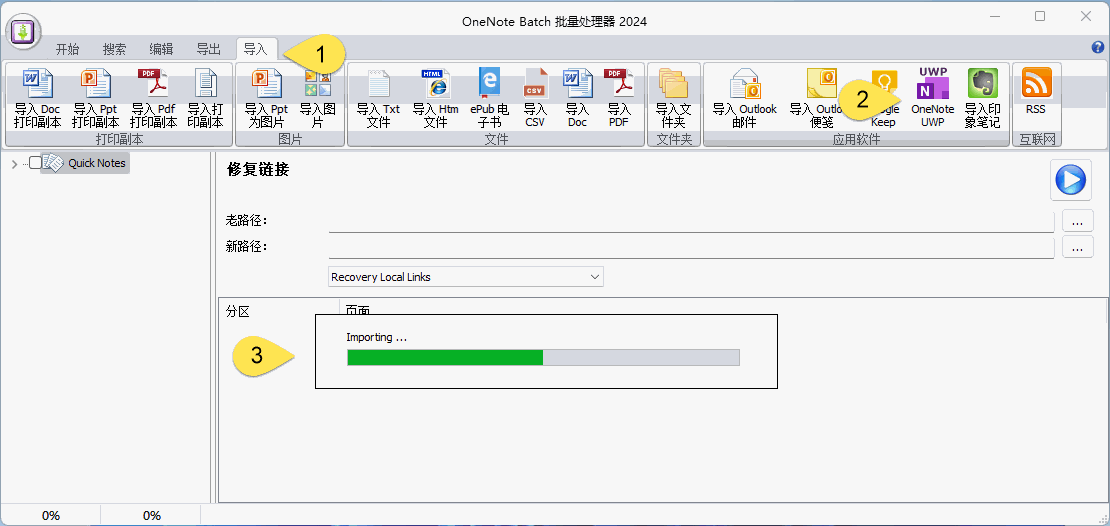Image resolution: width=1110 pixels, height=526 pixels.
Task: Open the Recovery Local Links dropdown
Action: [466, 277]
